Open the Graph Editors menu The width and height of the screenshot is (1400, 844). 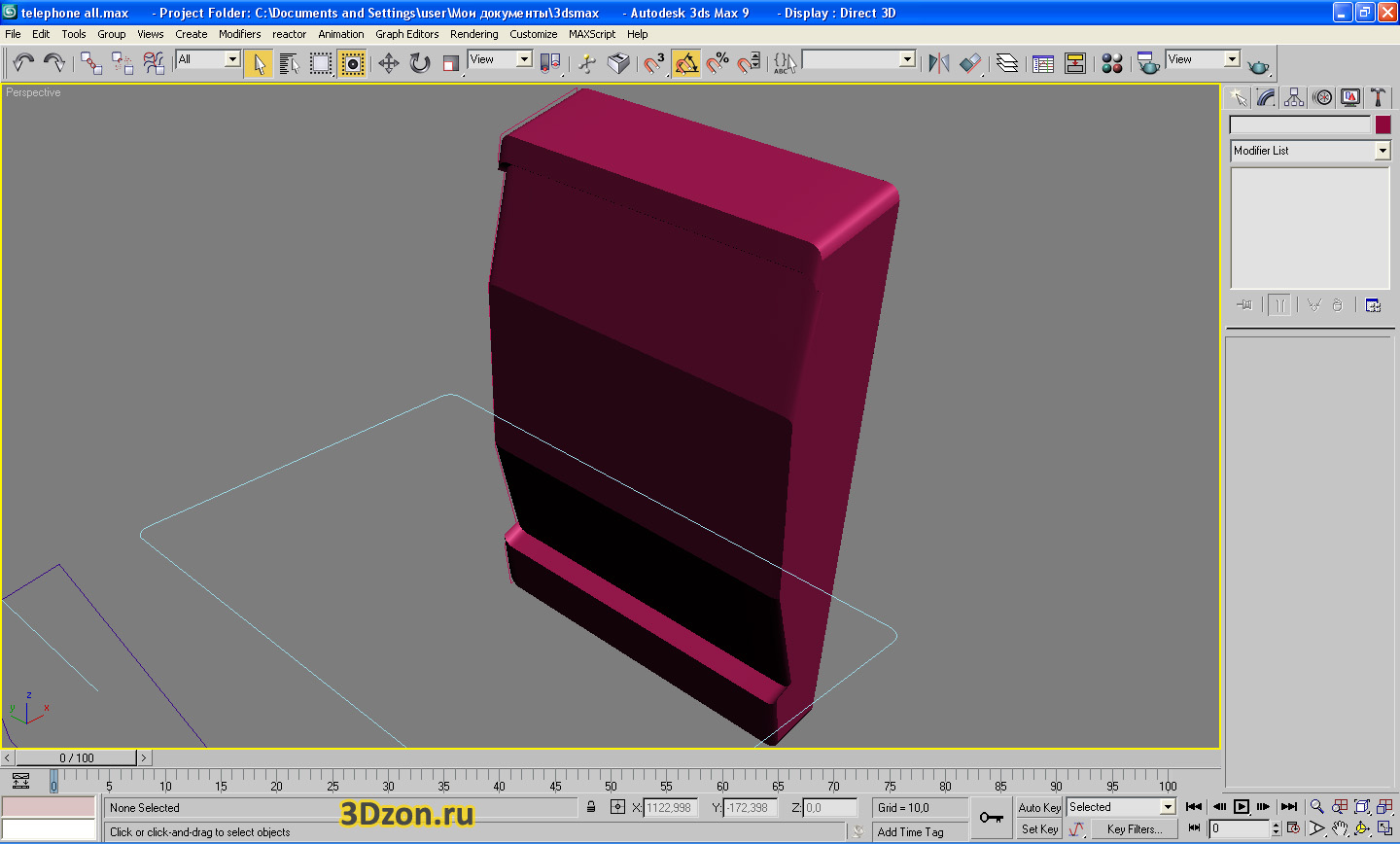pyautogui.click(x=407, y=34)
